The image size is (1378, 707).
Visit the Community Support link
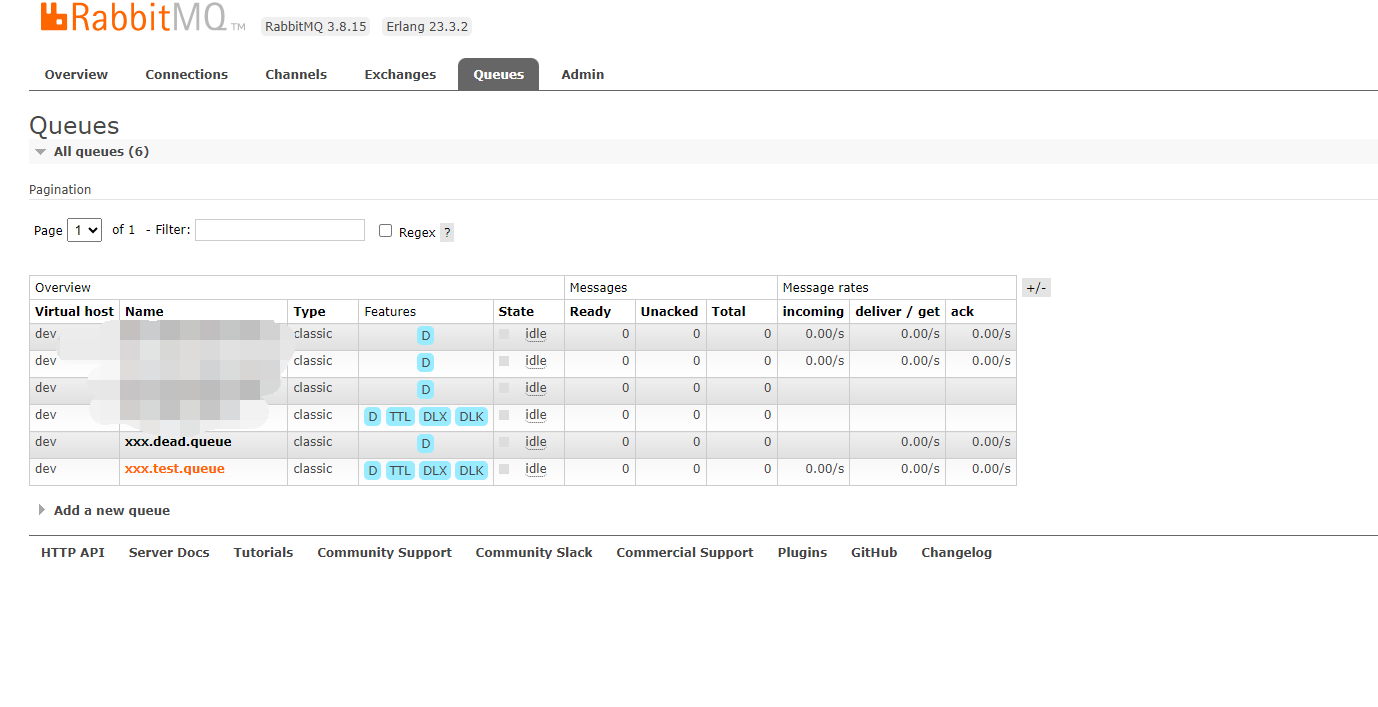pos(385,552)
